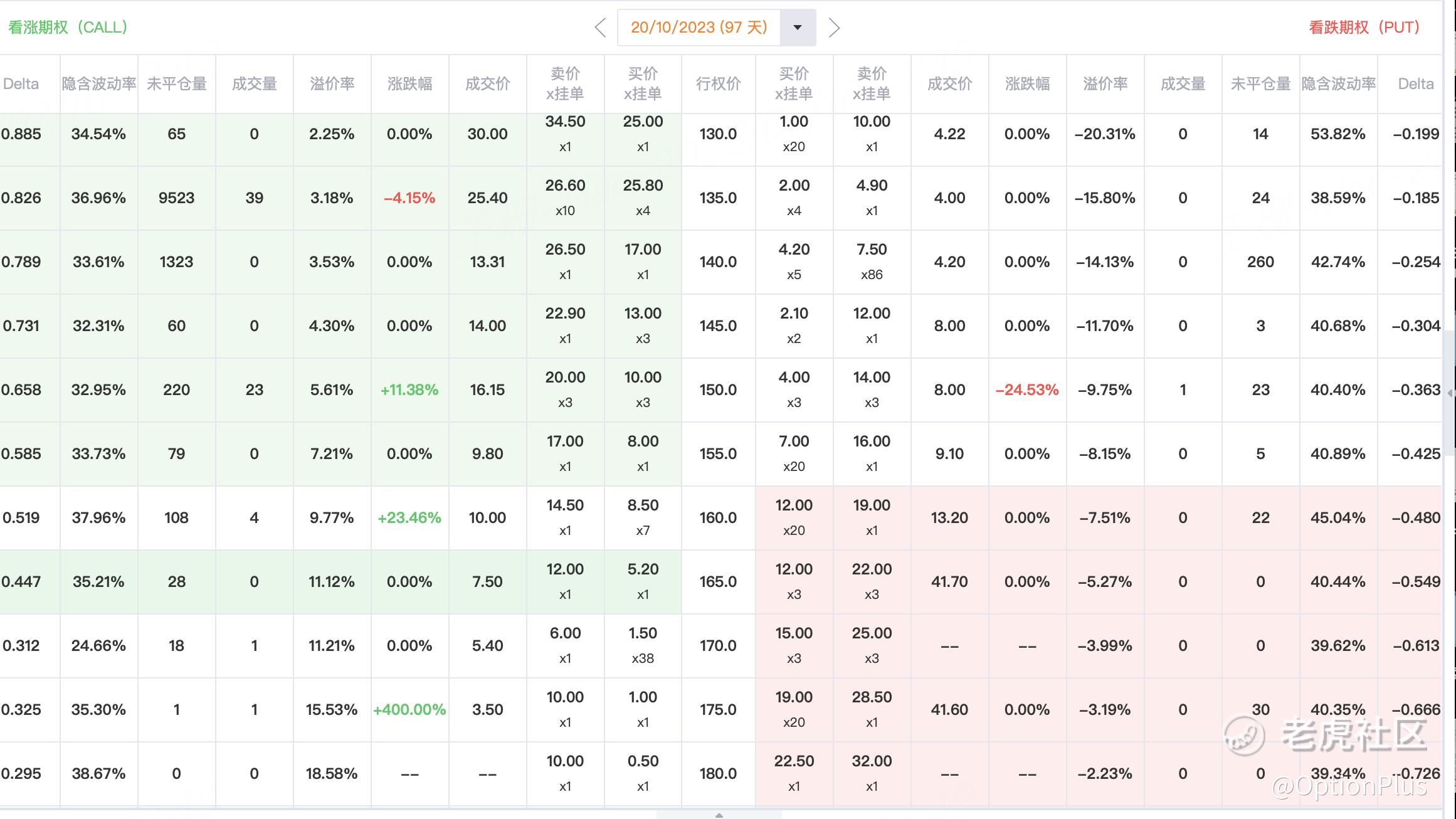
Task: Click the previous expiry date arrow
Action: [600, 28]
